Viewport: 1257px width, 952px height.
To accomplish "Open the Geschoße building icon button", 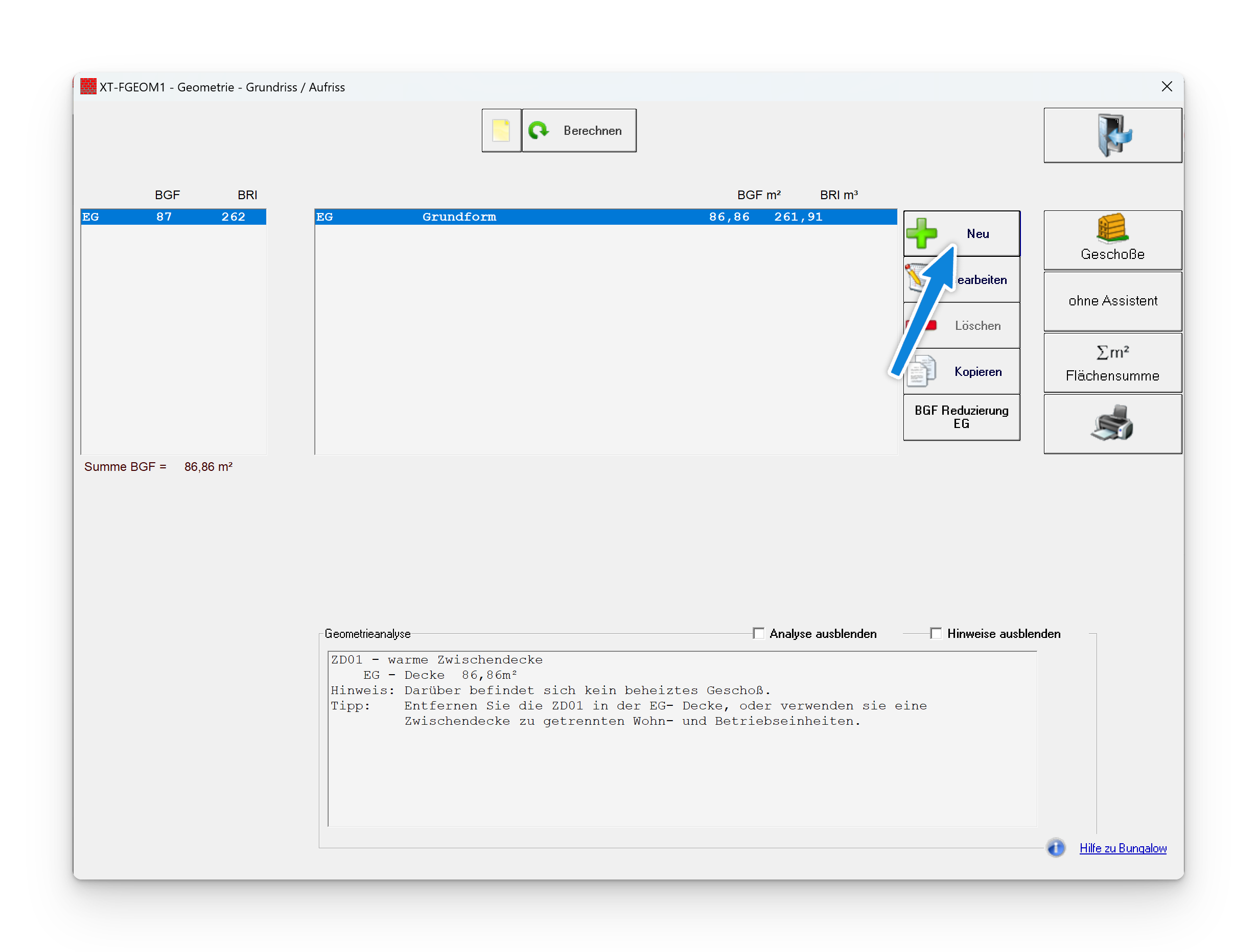I will click(x=1112, y=240).
